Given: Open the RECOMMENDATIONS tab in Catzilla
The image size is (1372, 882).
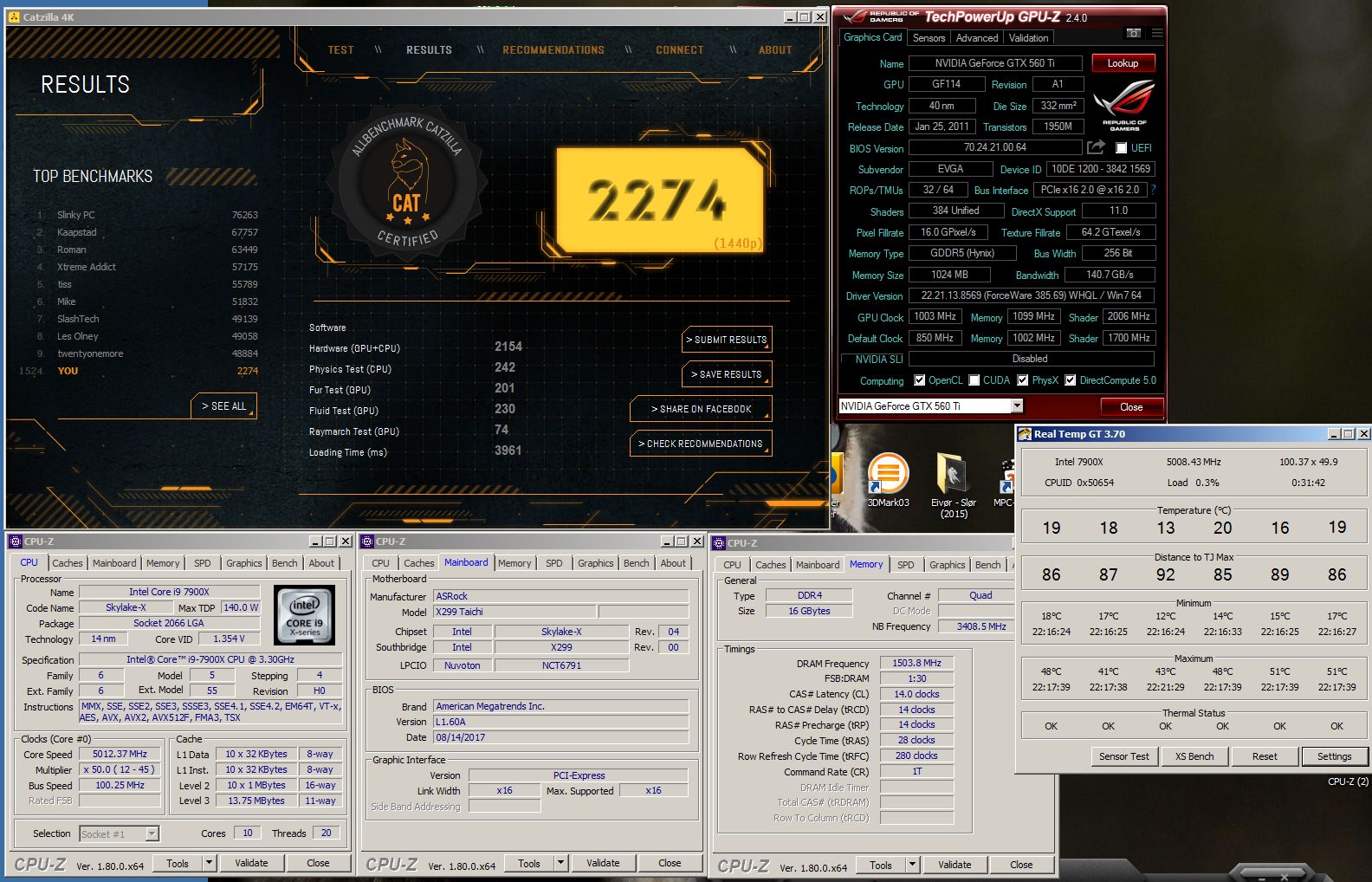Looking at the screenshot, I should tap(553, 49).
